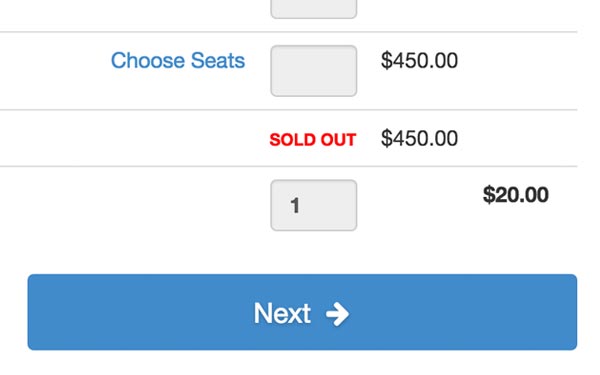This screenshot has height=375, width=600.
Task: Focus the quantity field containing 1
Action: pos(314,205)
